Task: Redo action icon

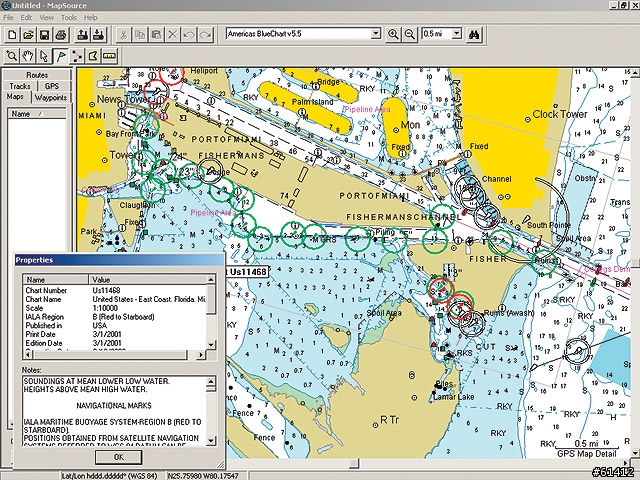Action: click(205, 35)
